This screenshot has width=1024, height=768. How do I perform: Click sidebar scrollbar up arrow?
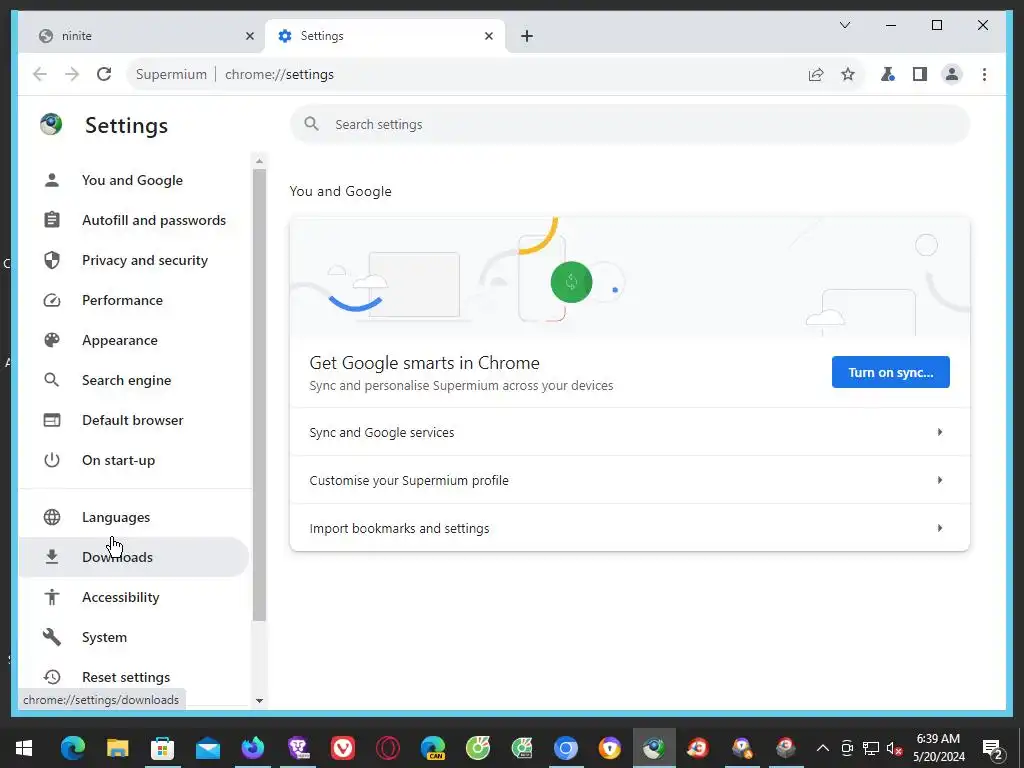pos(259,161)
